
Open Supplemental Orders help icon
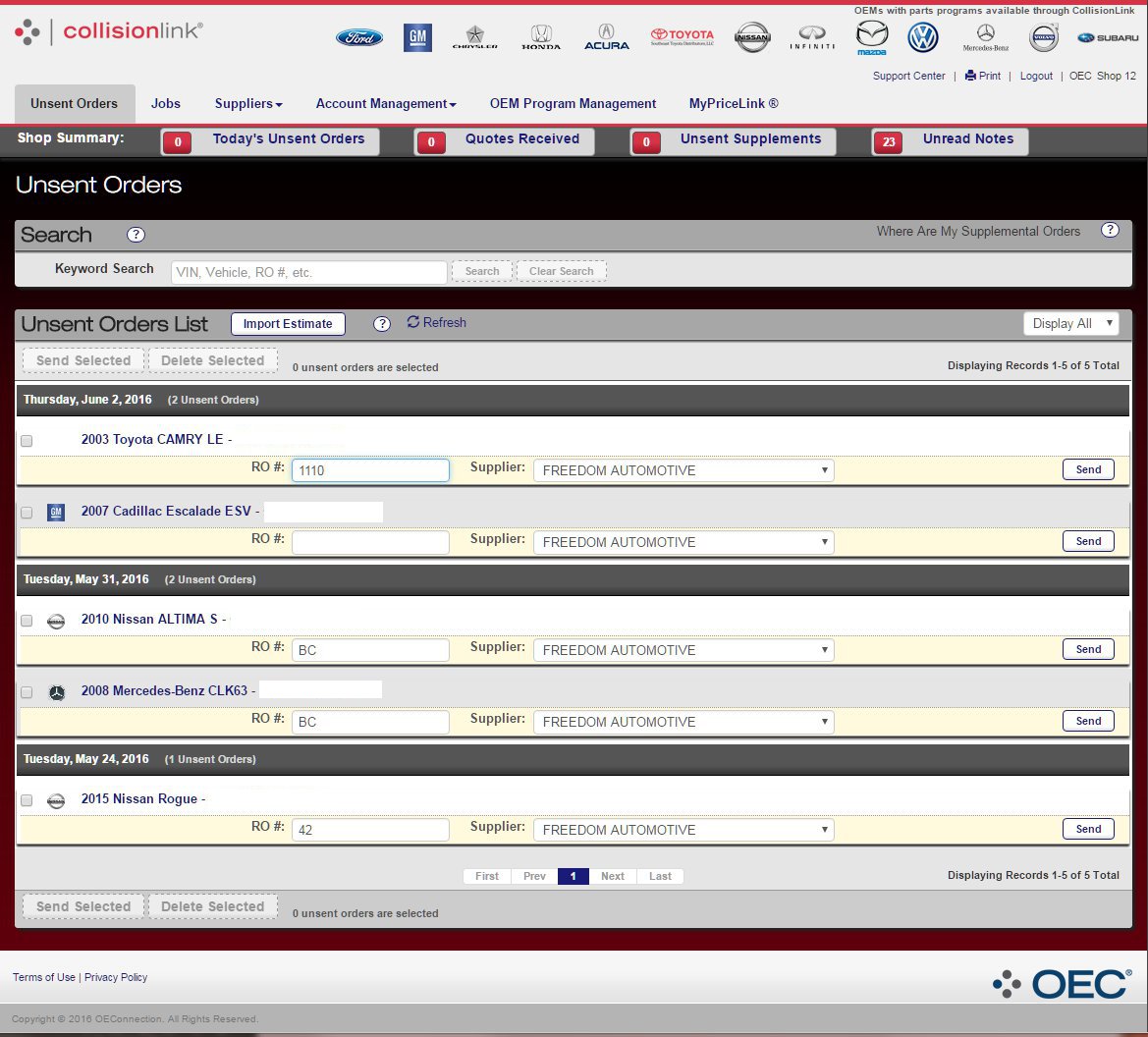point(1110,230)
